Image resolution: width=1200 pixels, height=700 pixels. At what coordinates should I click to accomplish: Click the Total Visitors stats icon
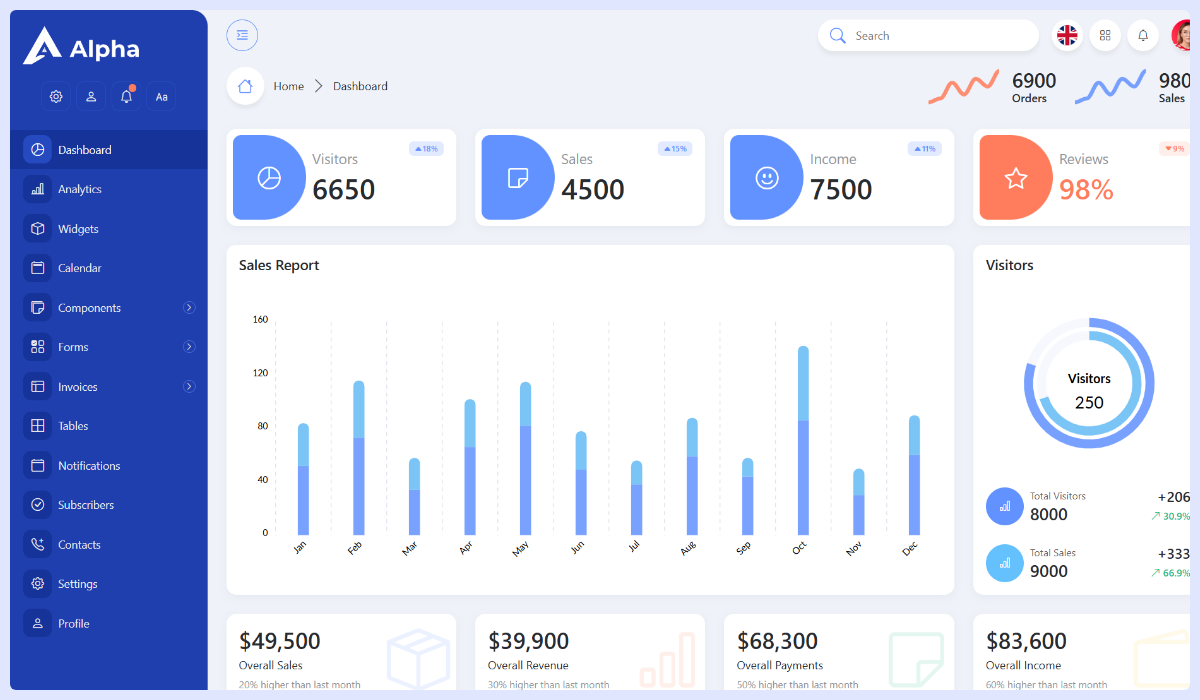pos(1004,506)
